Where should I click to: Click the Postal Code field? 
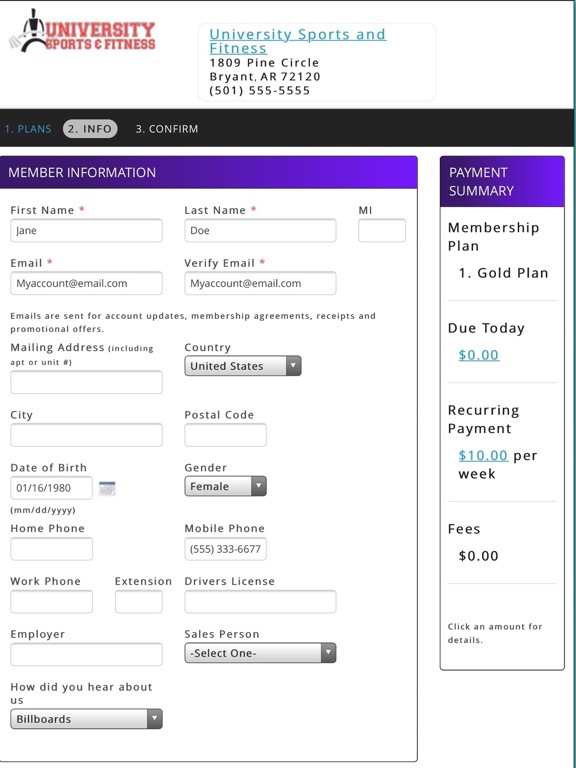225,435
